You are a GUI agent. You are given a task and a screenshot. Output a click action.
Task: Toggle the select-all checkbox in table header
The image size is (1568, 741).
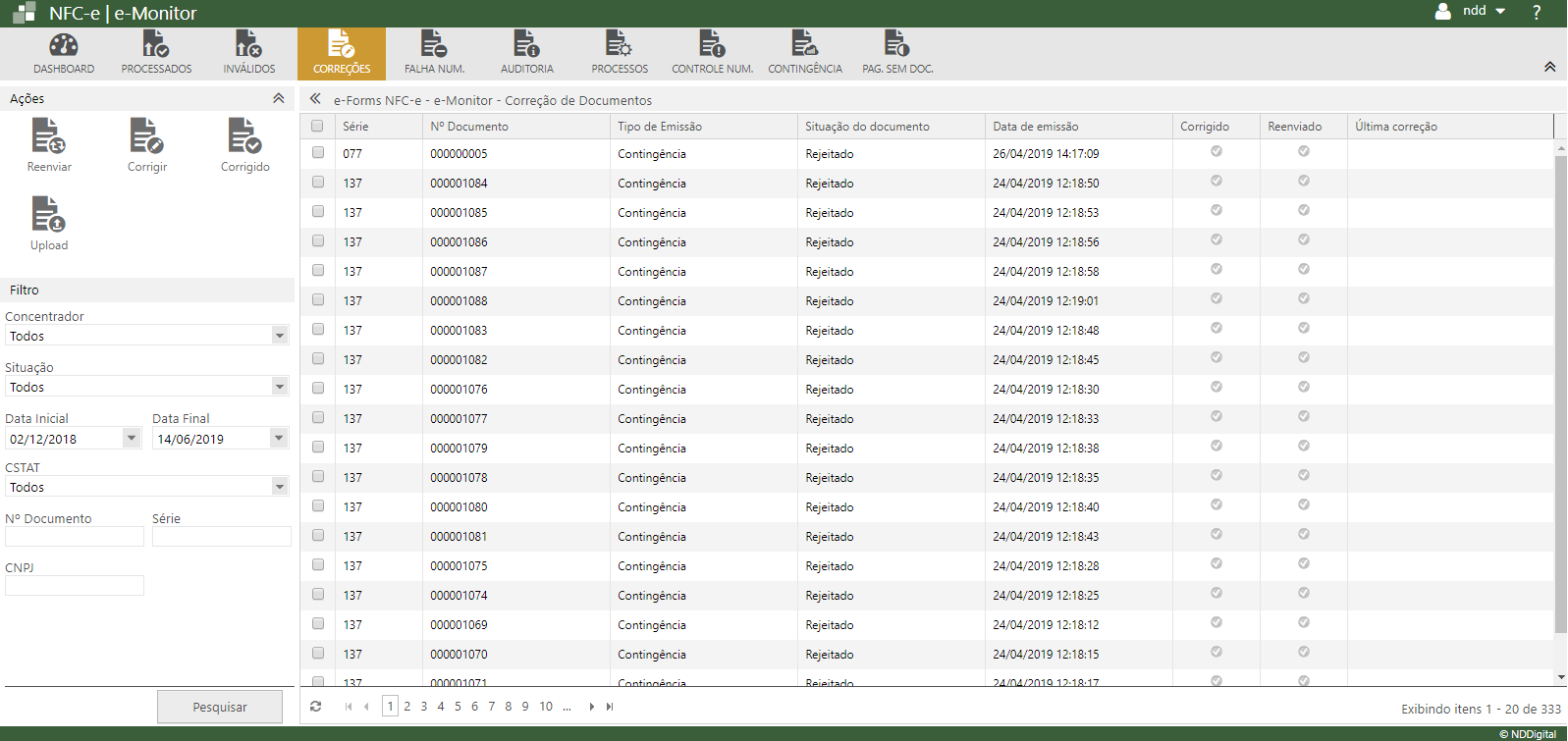(317, 127)
